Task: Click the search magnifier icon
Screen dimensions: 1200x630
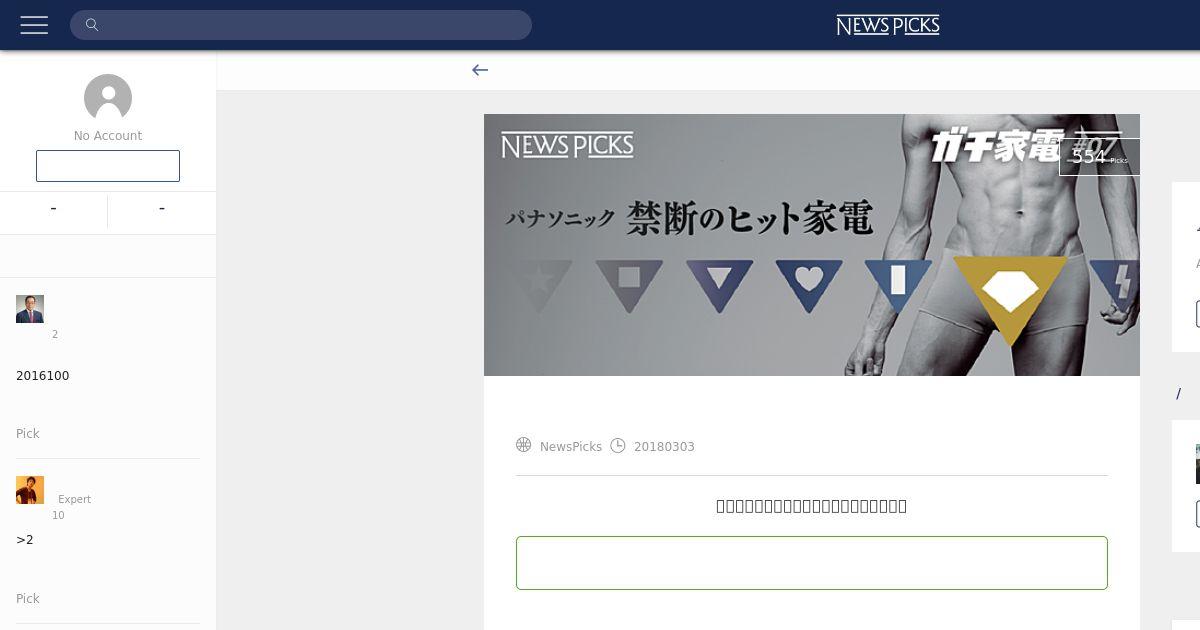Action: 92,25
